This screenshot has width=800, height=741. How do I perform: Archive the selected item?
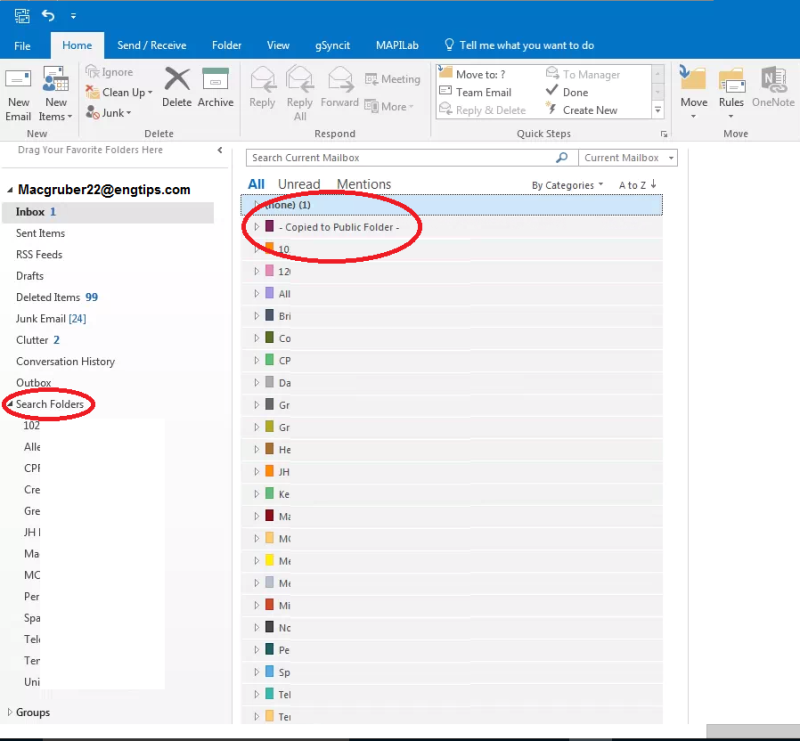(x=215, y=87)
